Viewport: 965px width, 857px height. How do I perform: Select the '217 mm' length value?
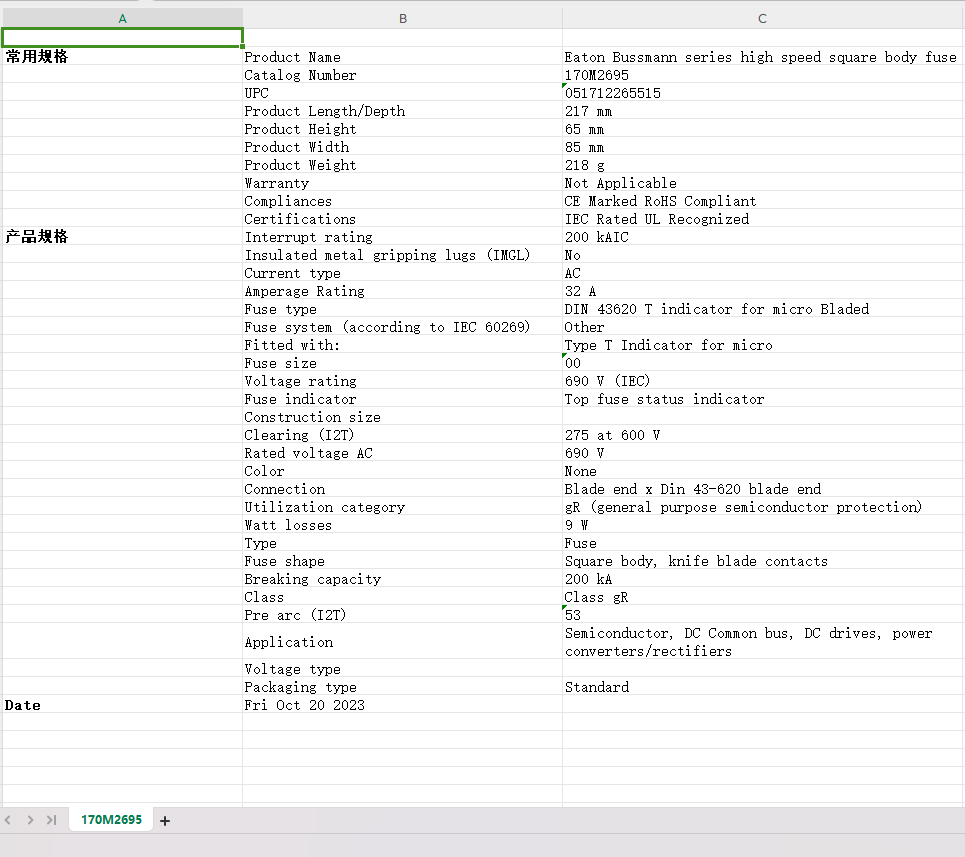[x=763, y=111]
